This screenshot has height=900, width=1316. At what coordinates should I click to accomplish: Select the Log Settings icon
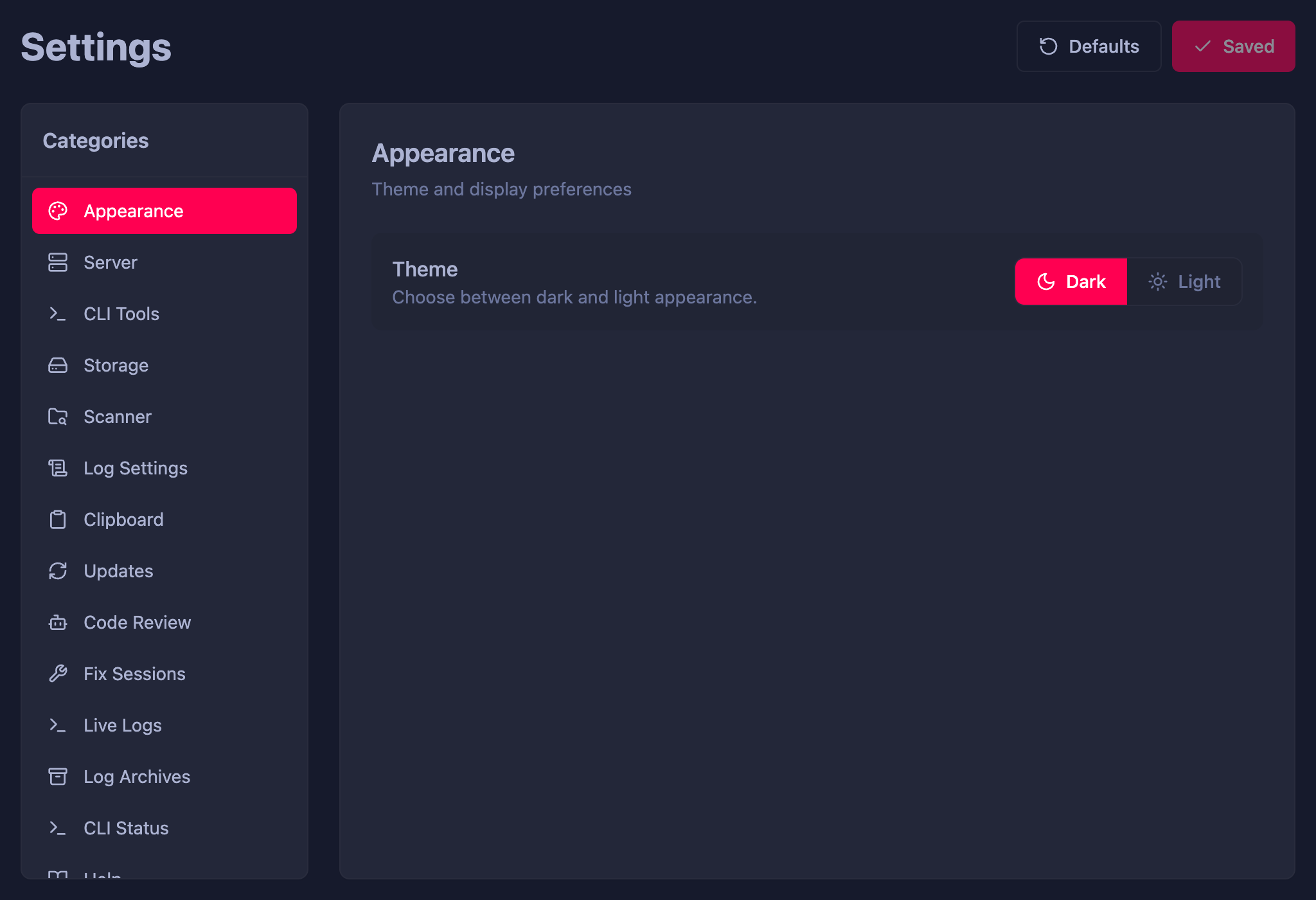[x=58, y=468]
